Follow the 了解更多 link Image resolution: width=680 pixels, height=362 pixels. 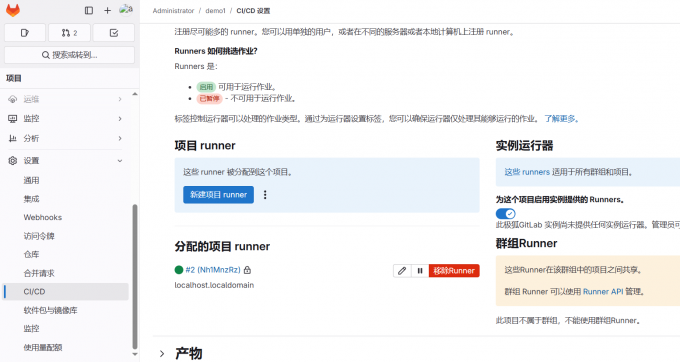[x=562, y=119]
